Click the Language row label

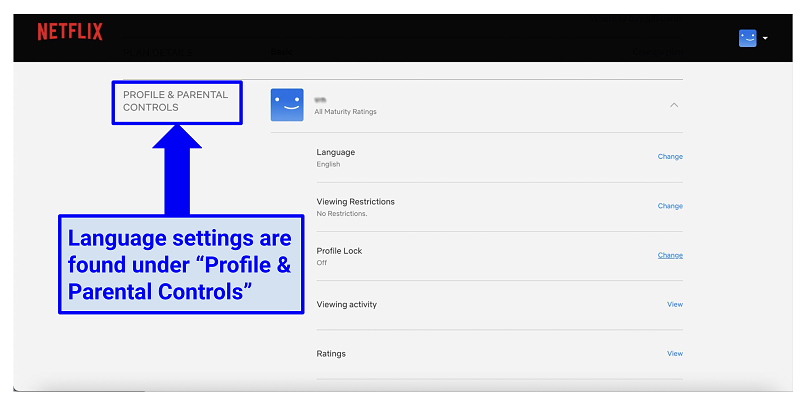[x=335, y=152]
